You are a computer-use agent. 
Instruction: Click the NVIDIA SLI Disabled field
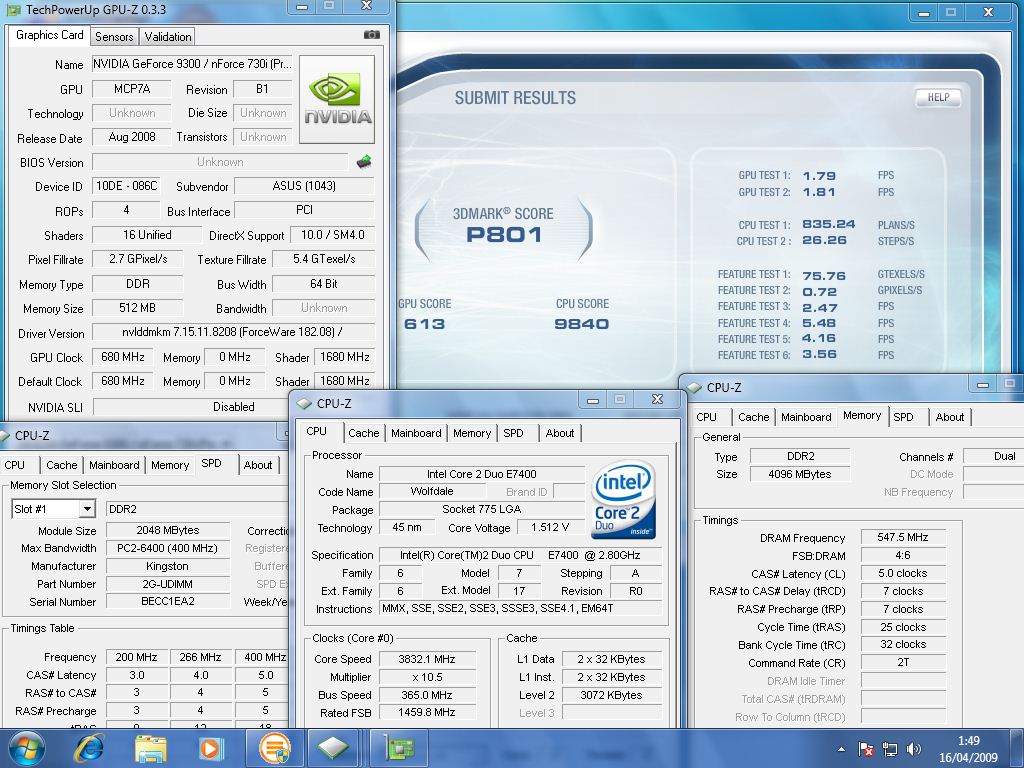(x=233, y=407)
